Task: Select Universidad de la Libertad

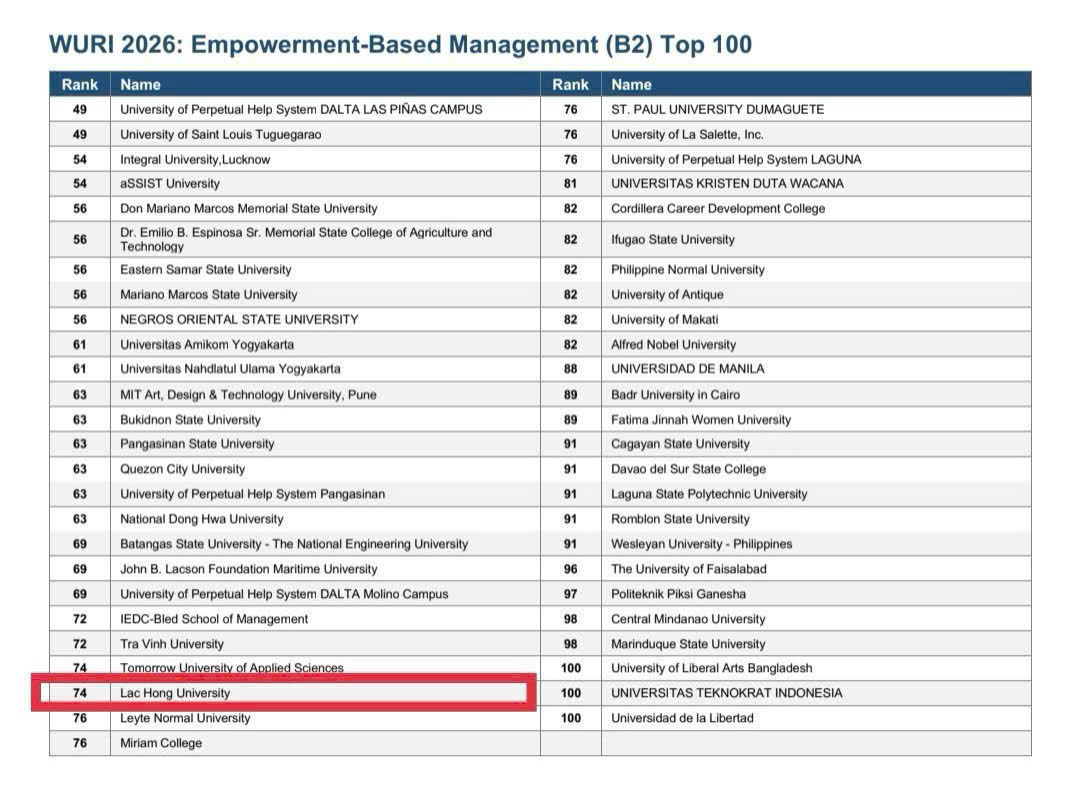Action: [683, 718]
